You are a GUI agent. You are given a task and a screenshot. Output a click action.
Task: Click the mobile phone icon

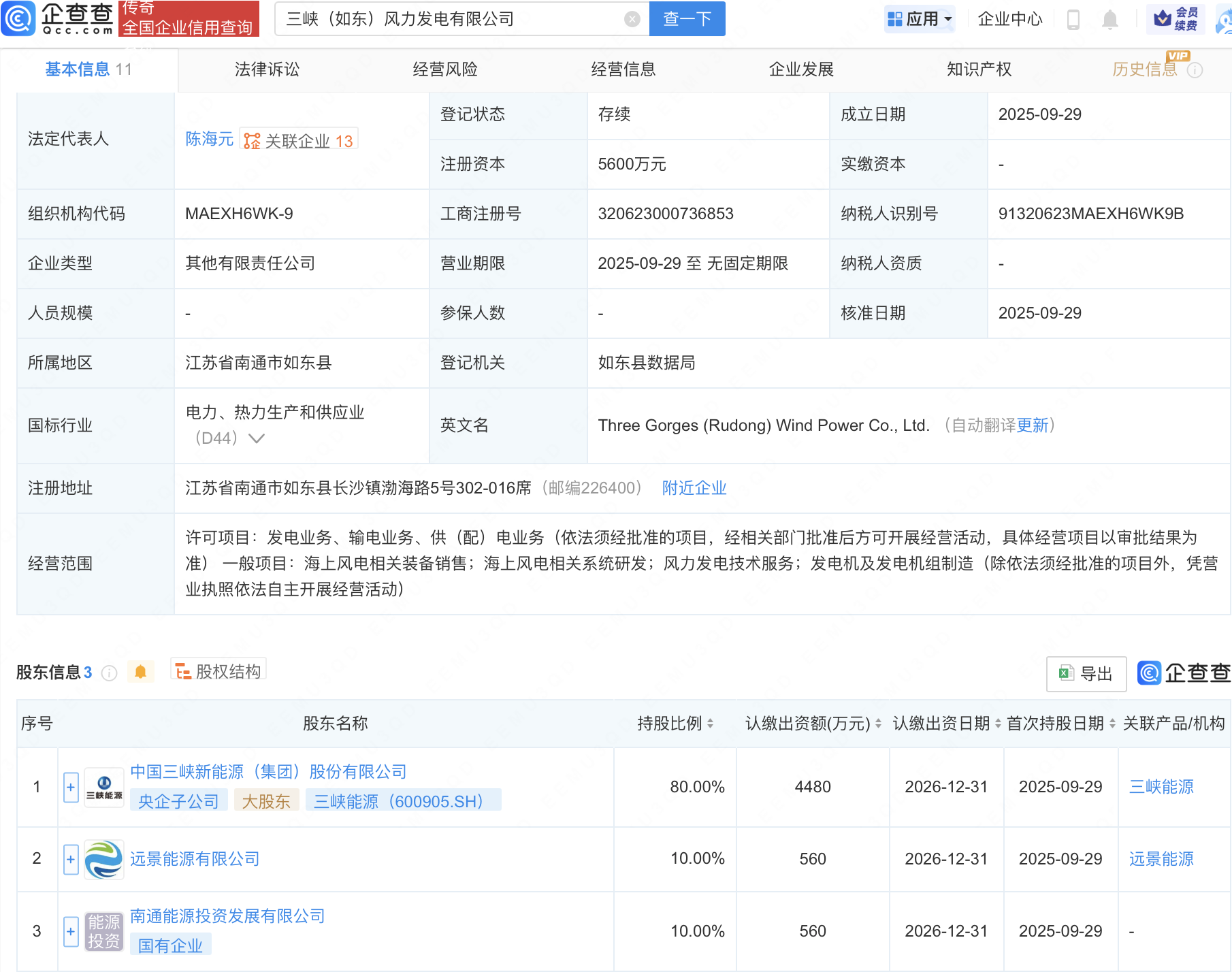[1073, 20]
